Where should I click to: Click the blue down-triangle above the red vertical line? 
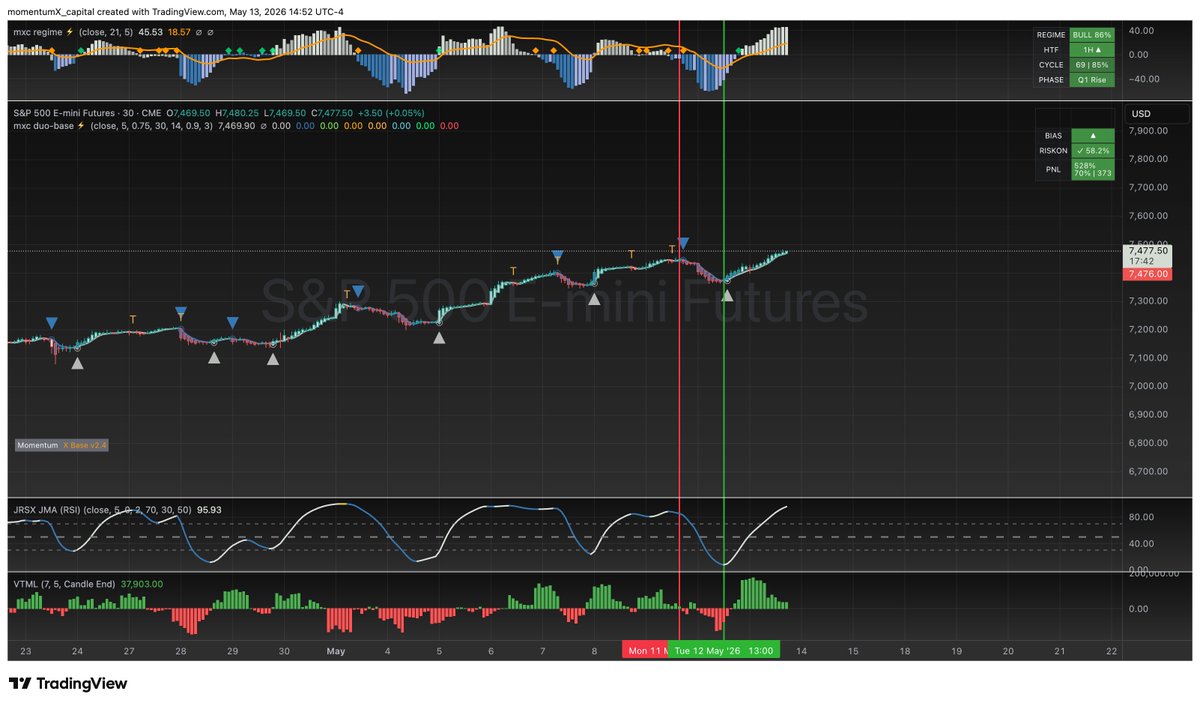[683, 243]
